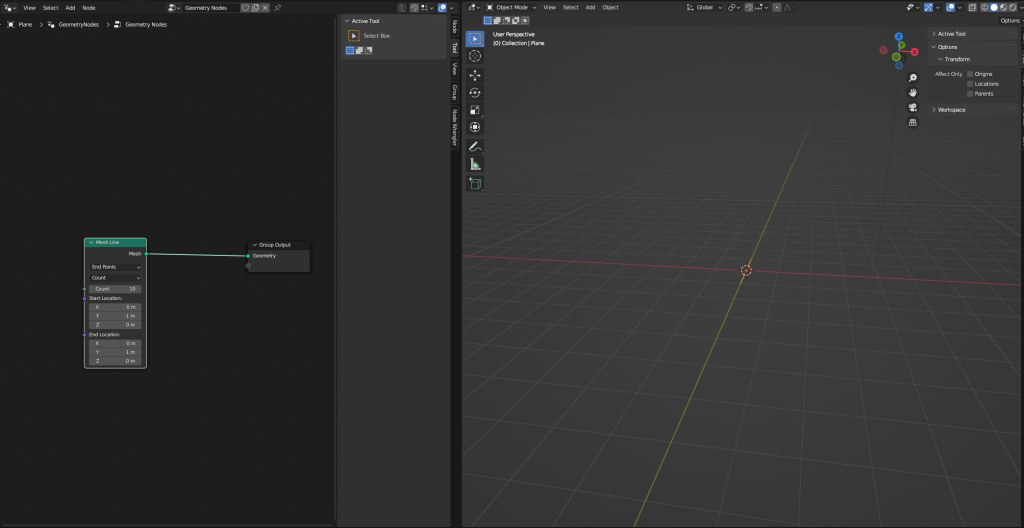Activate the Move tool

475,75
